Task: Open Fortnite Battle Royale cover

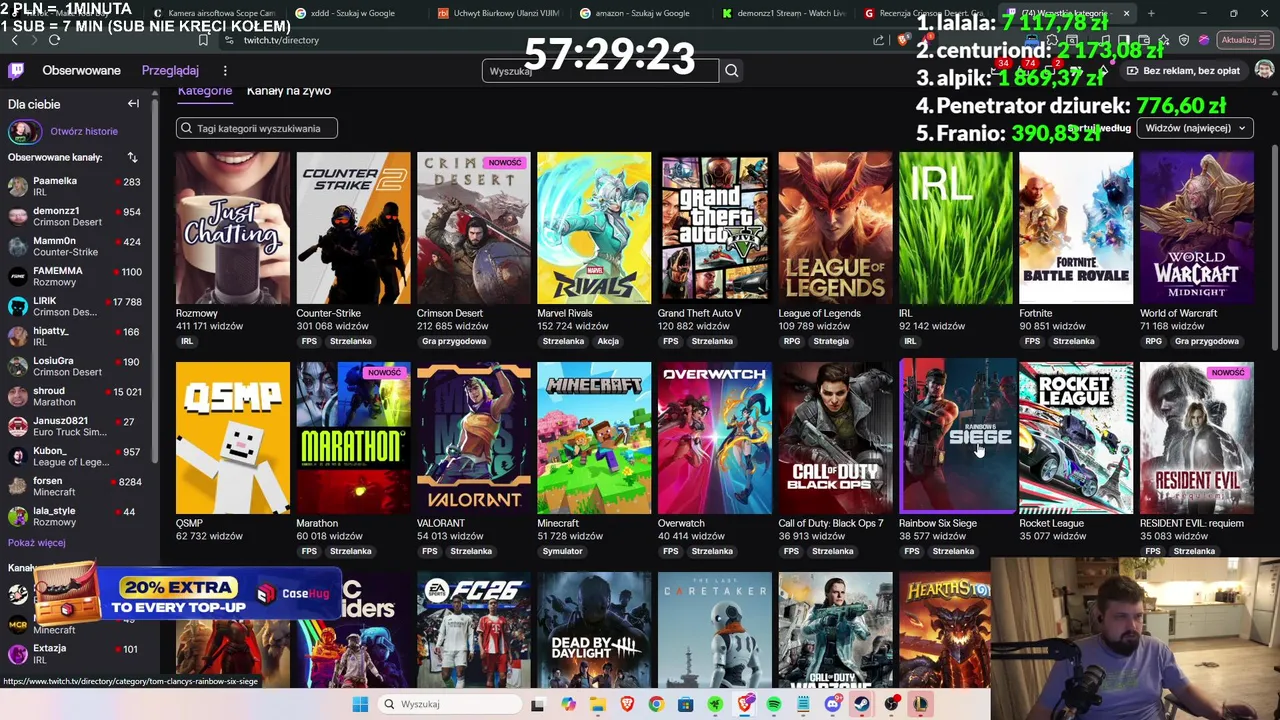Action: pos(1076,228)
